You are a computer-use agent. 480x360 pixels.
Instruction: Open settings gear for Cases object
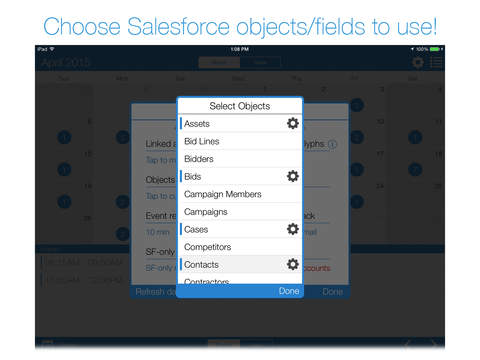(292, 229)
